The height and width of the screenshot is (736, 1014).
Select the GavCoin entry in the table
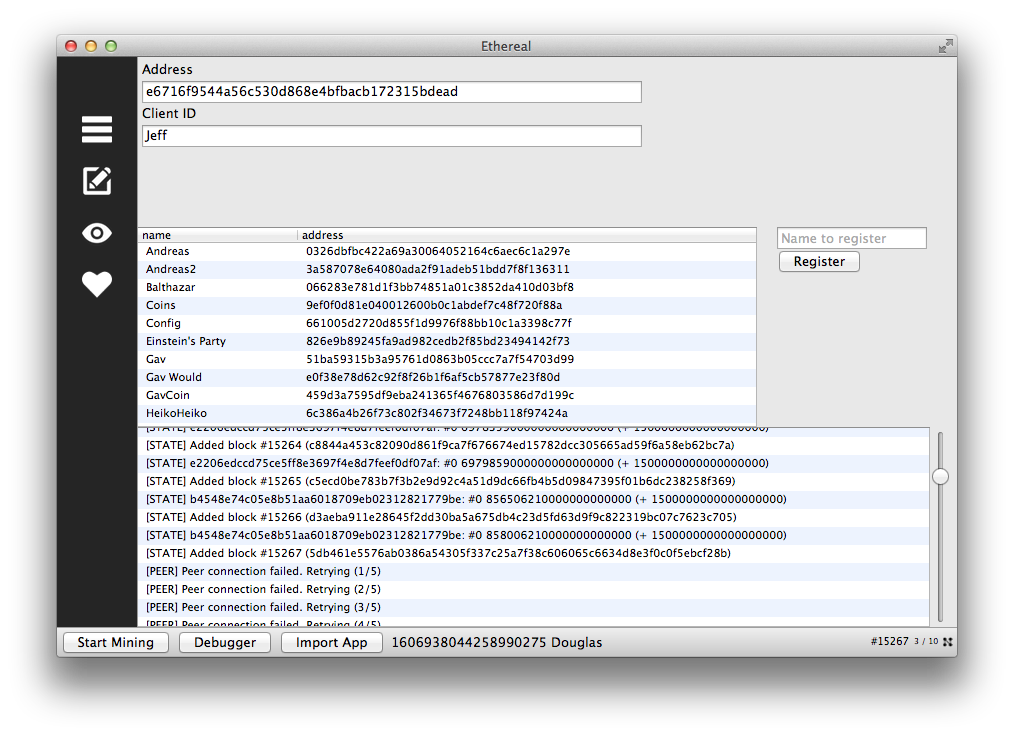pos(168,395)
